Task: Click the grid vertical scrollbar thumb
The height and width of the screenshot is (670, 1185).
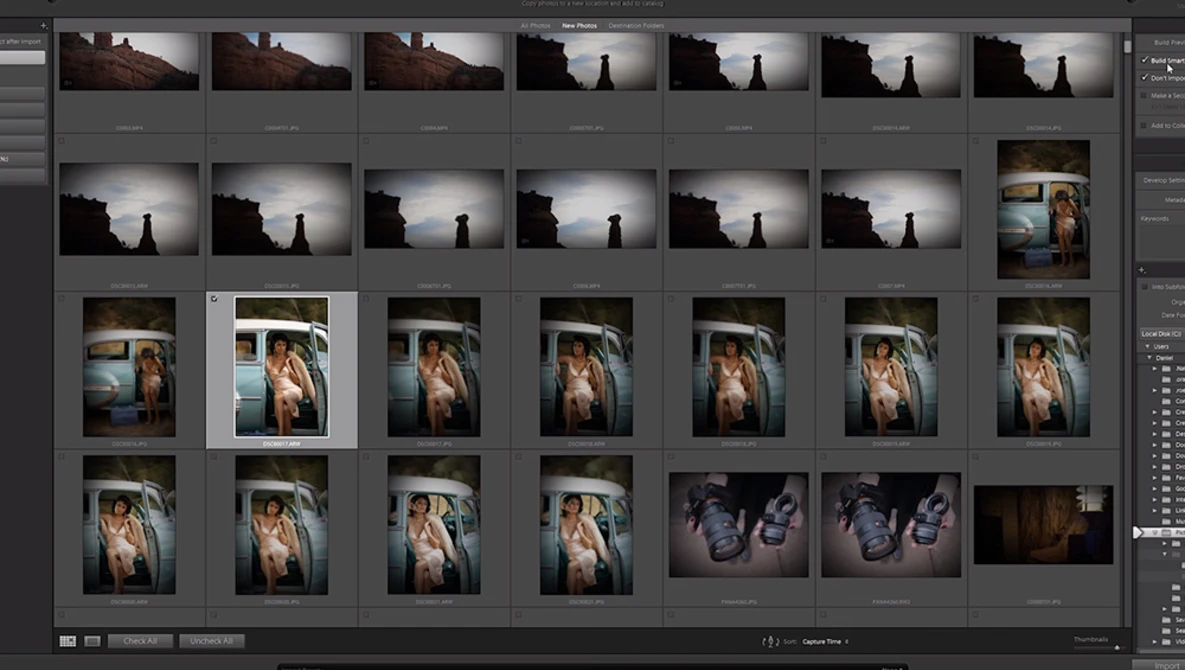Action: (1128, 46)
